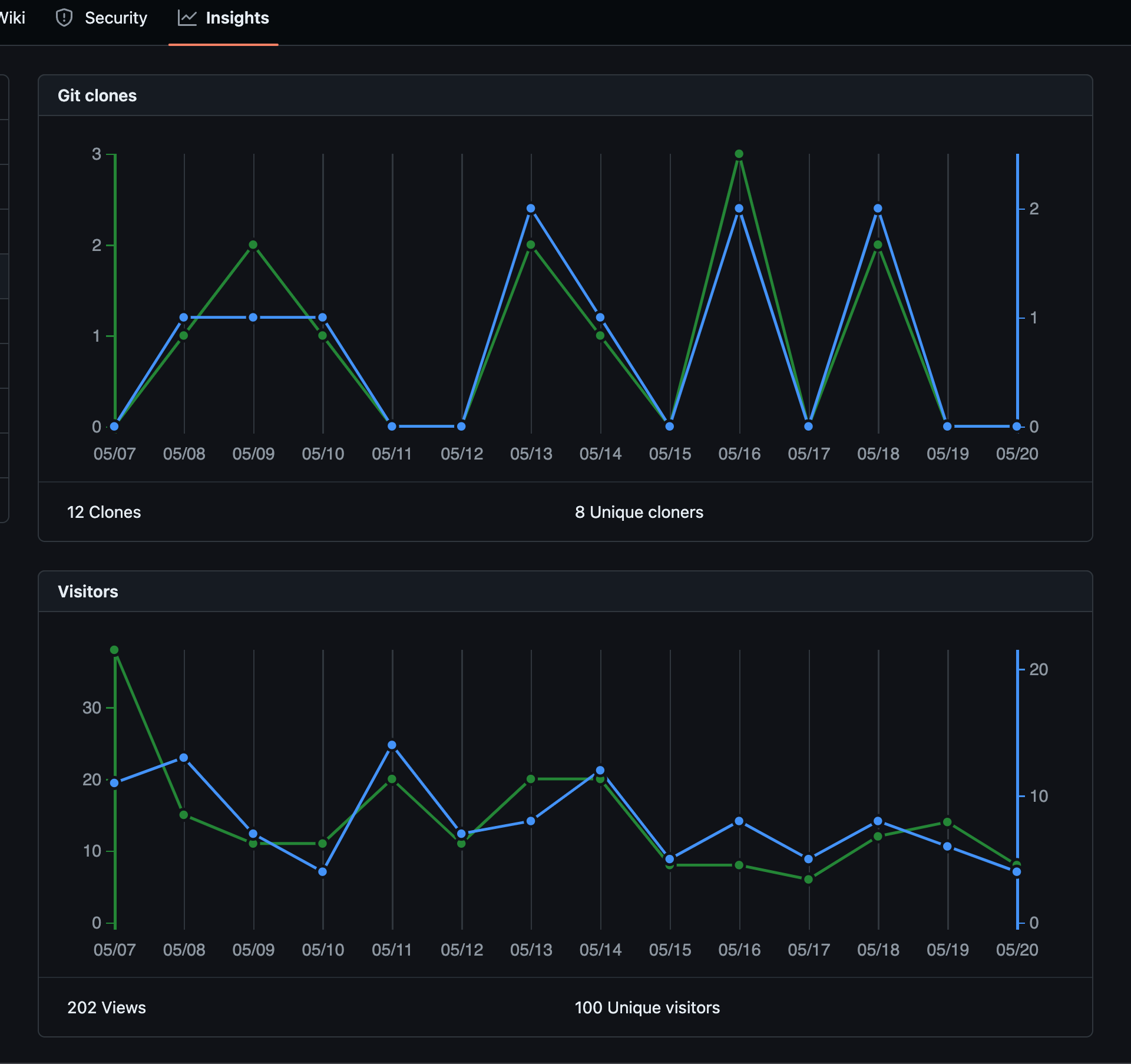
Task: Click the Security shield icon
Action: (64, 18)
